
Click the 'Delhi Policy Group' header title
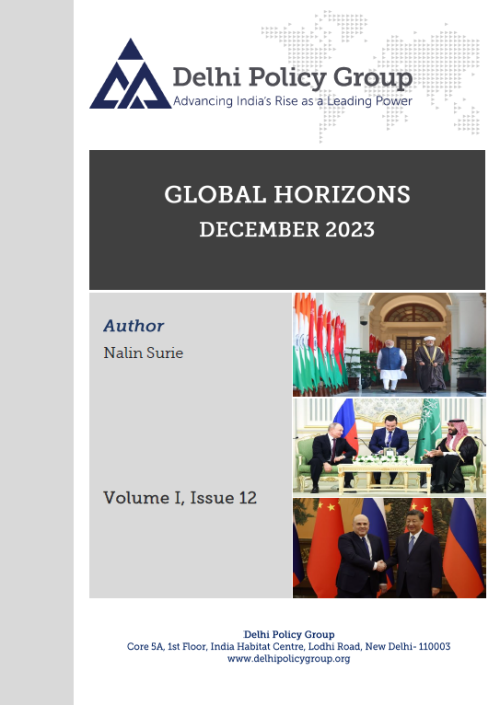coord(293,77)
